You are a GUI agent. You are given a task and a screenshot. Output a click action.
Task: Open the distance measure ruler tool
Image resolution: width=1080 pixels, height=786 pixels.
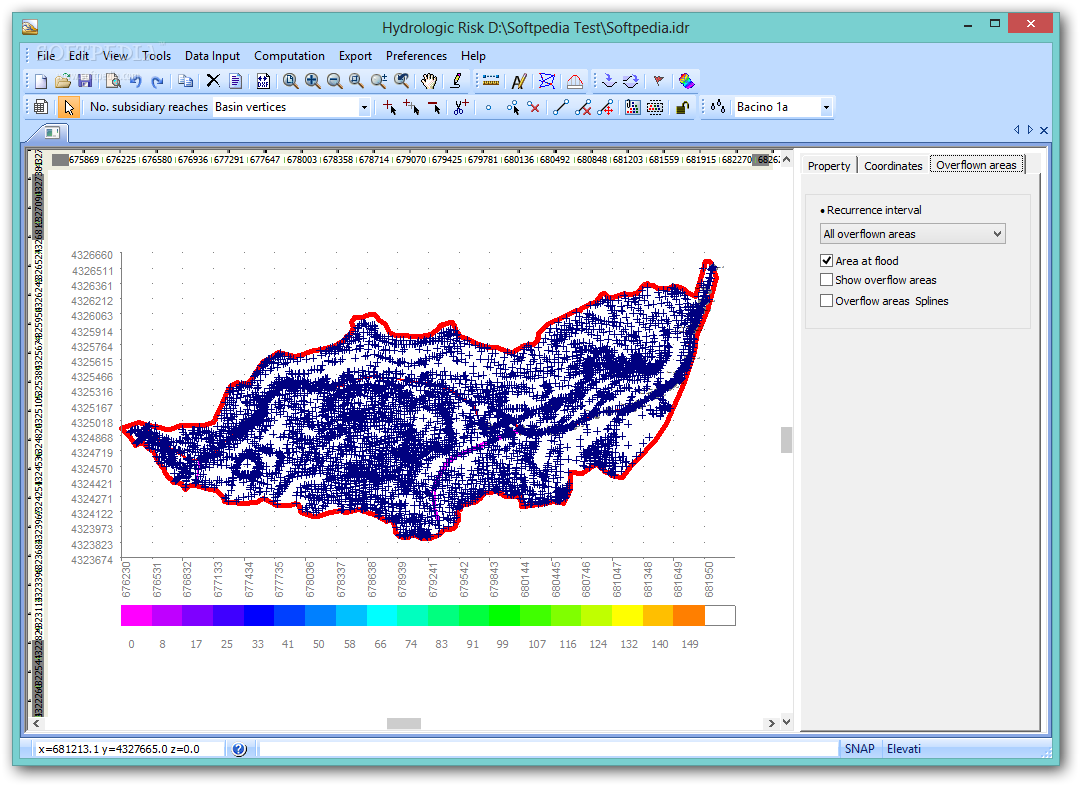(x=491, y=81)
